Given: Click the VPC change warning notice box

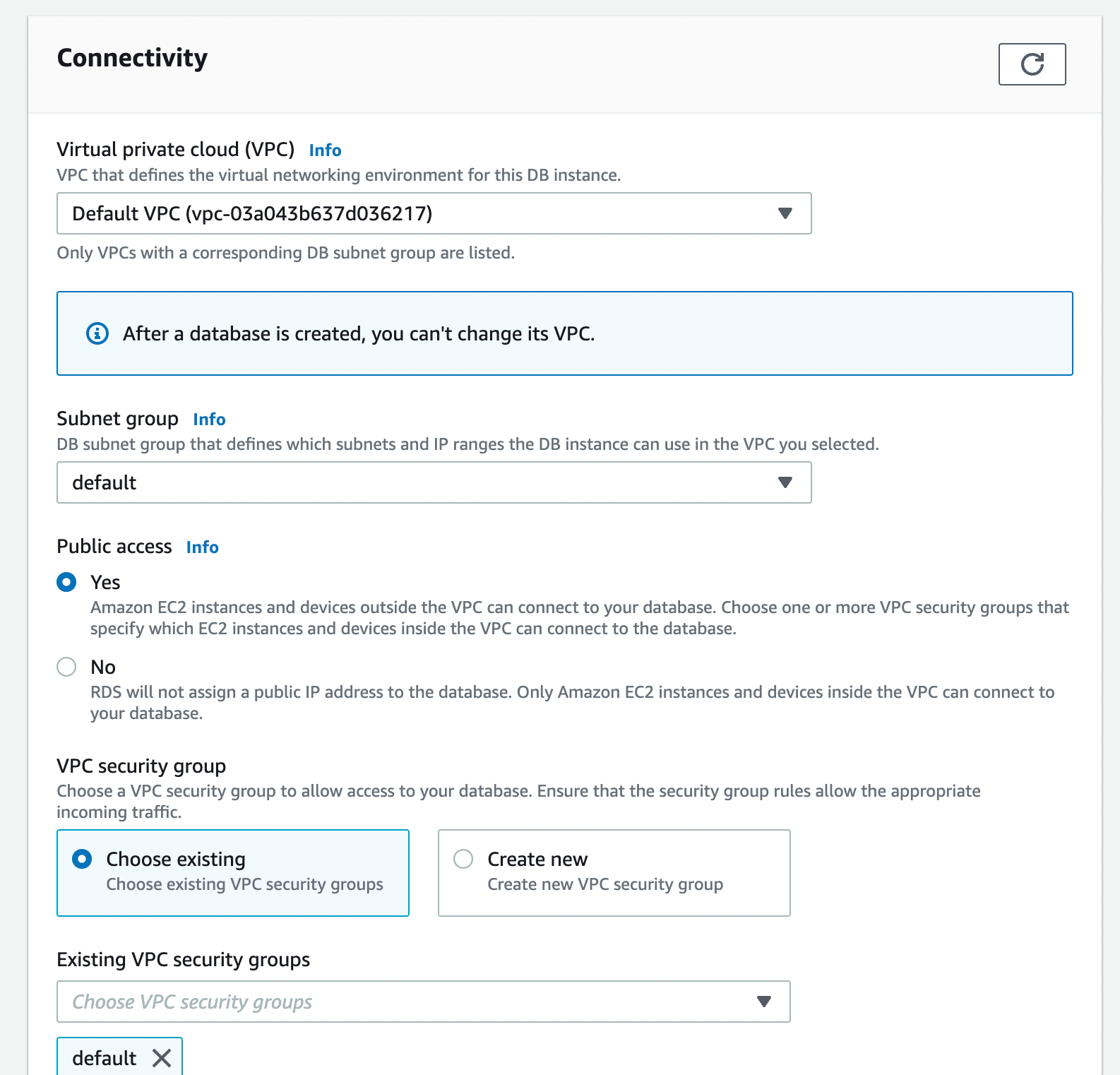Looking at the screenshot, I should pyautogui.click(x=564, y=333).
